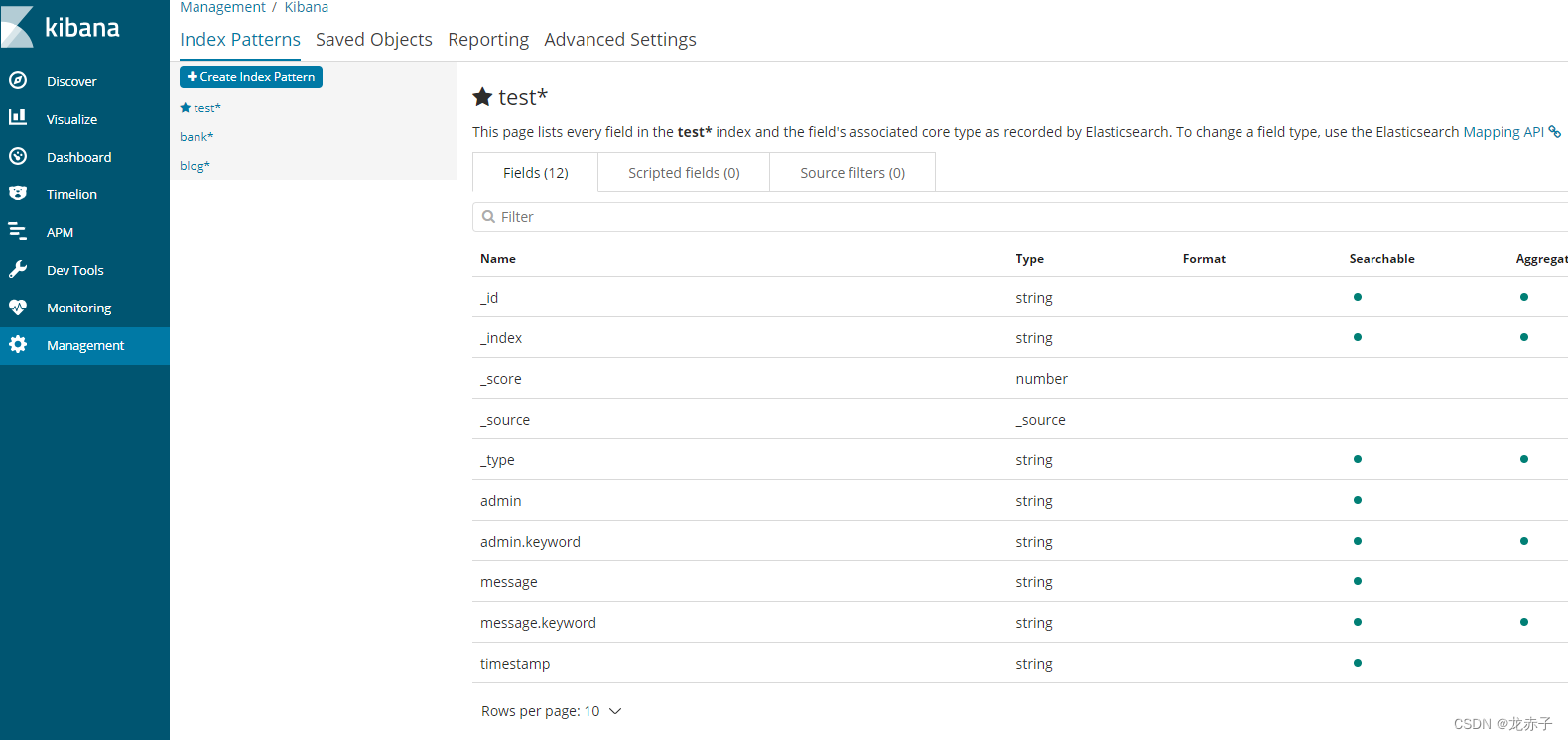Screen dimensions: 1568x740
Task: Open the bank* index pattern
Action: click(196, 137)
